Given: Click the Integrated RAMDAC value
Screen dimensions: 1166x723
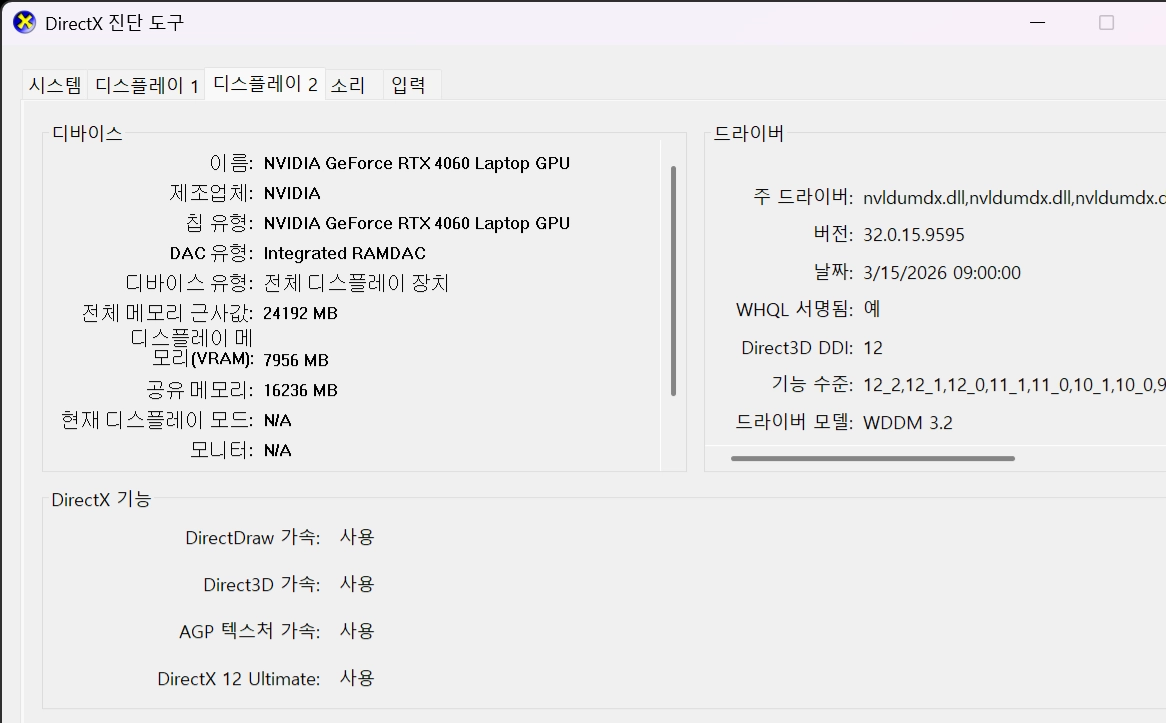Looking at the screenshot, I should (x=344, y=254).
